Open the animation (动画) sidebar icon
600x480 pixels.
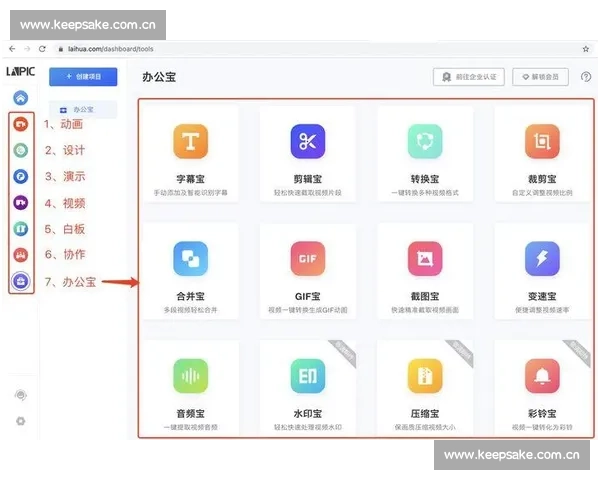coord(21,124)
